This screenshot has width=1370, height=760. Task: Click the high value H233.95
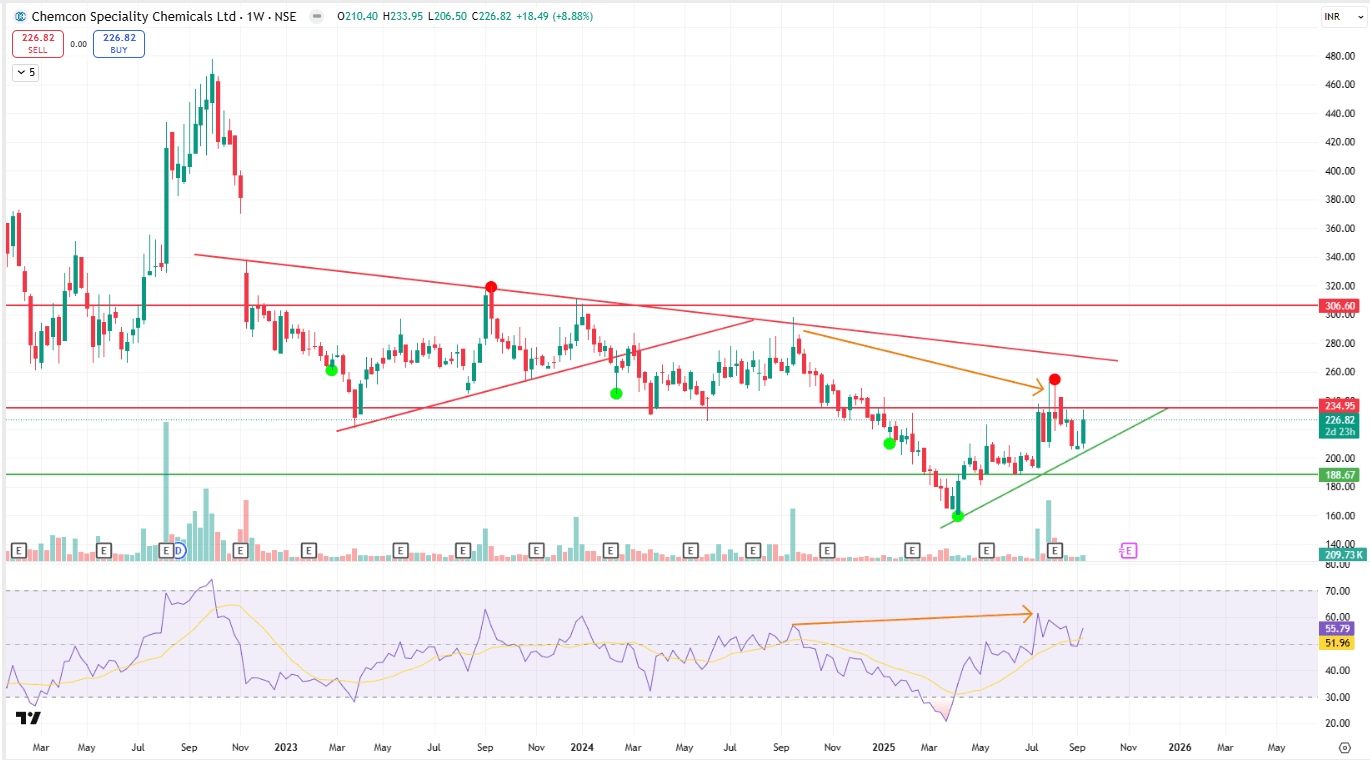coord(402,16)
